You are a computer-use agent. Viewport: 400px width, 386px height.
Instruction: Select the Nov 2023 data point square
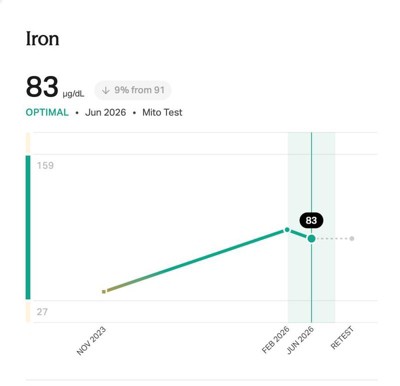tap(104, 292)
